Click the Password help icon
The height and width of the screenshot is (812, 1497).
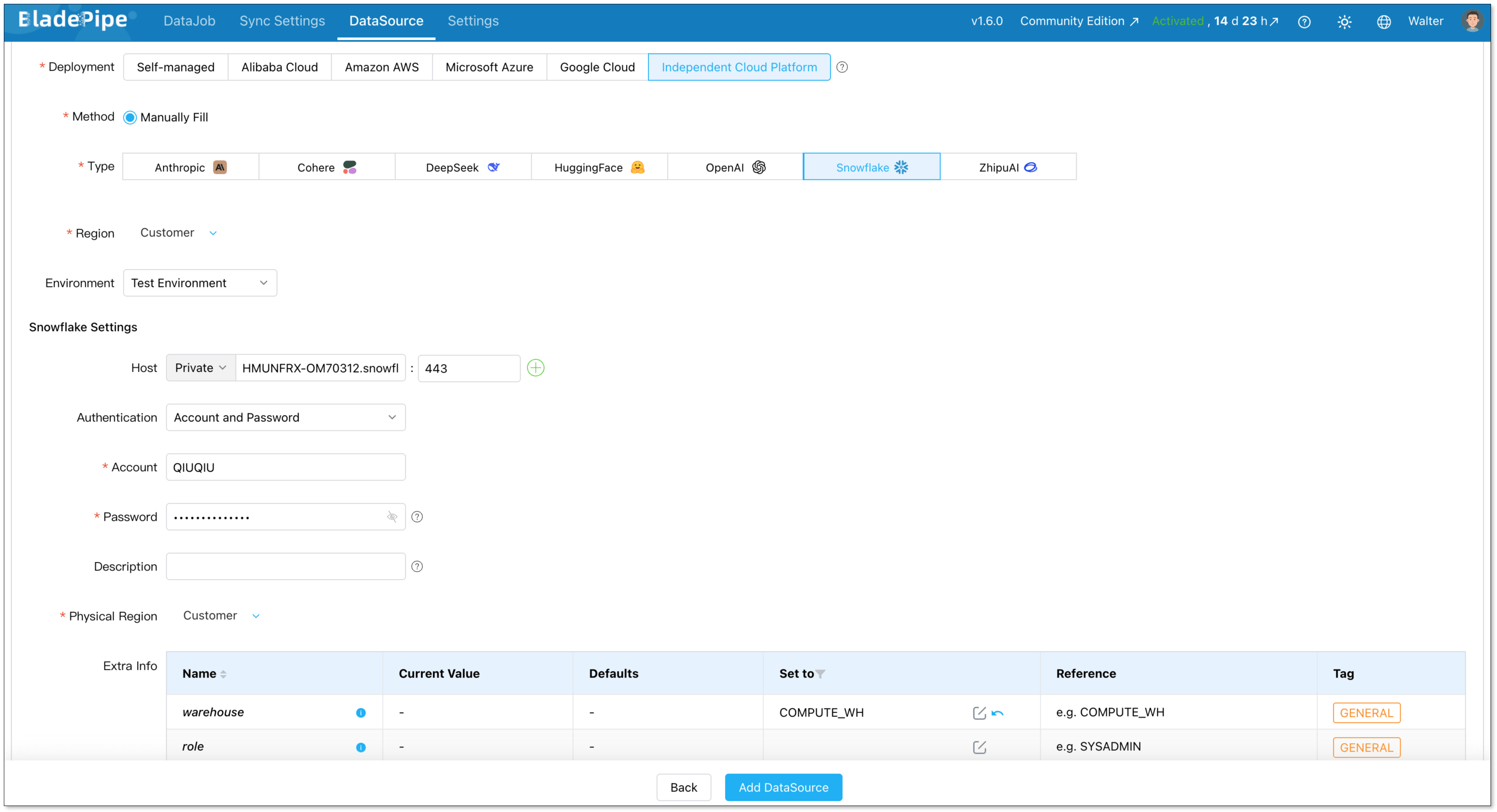point(417,516)
